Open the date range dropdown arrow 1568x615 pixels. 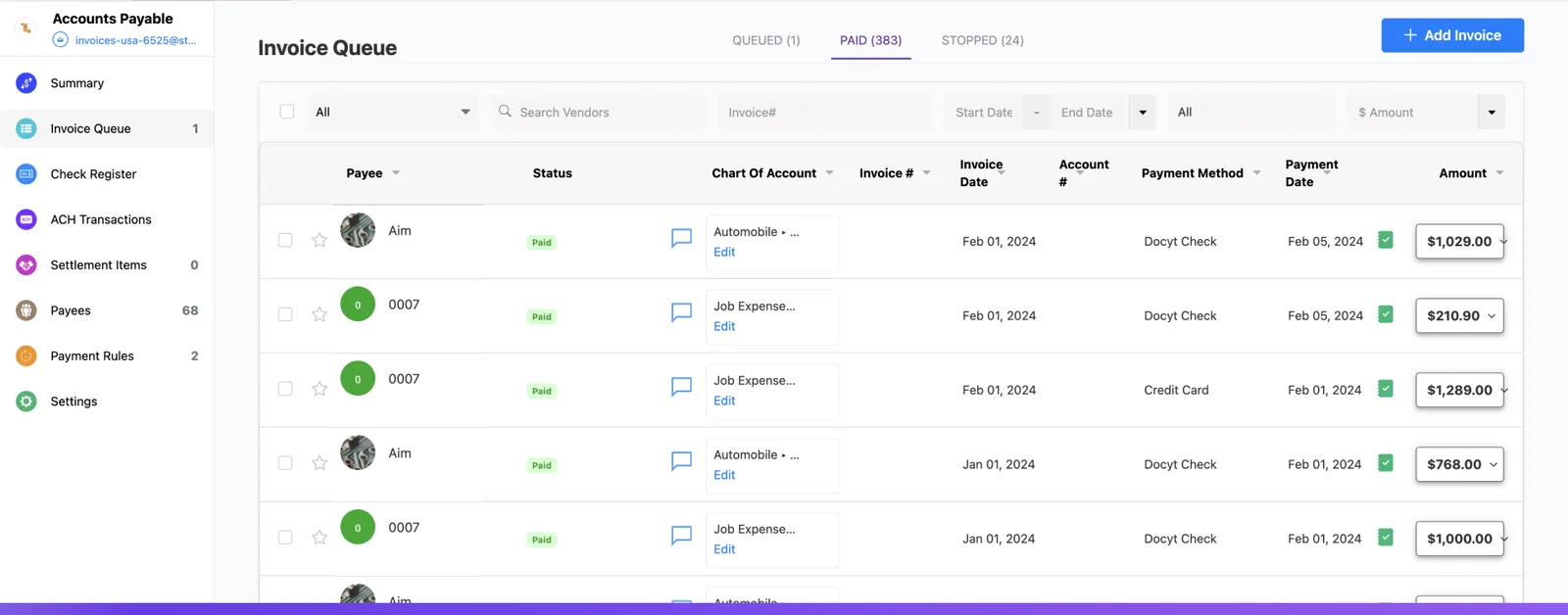[1143, 113]
